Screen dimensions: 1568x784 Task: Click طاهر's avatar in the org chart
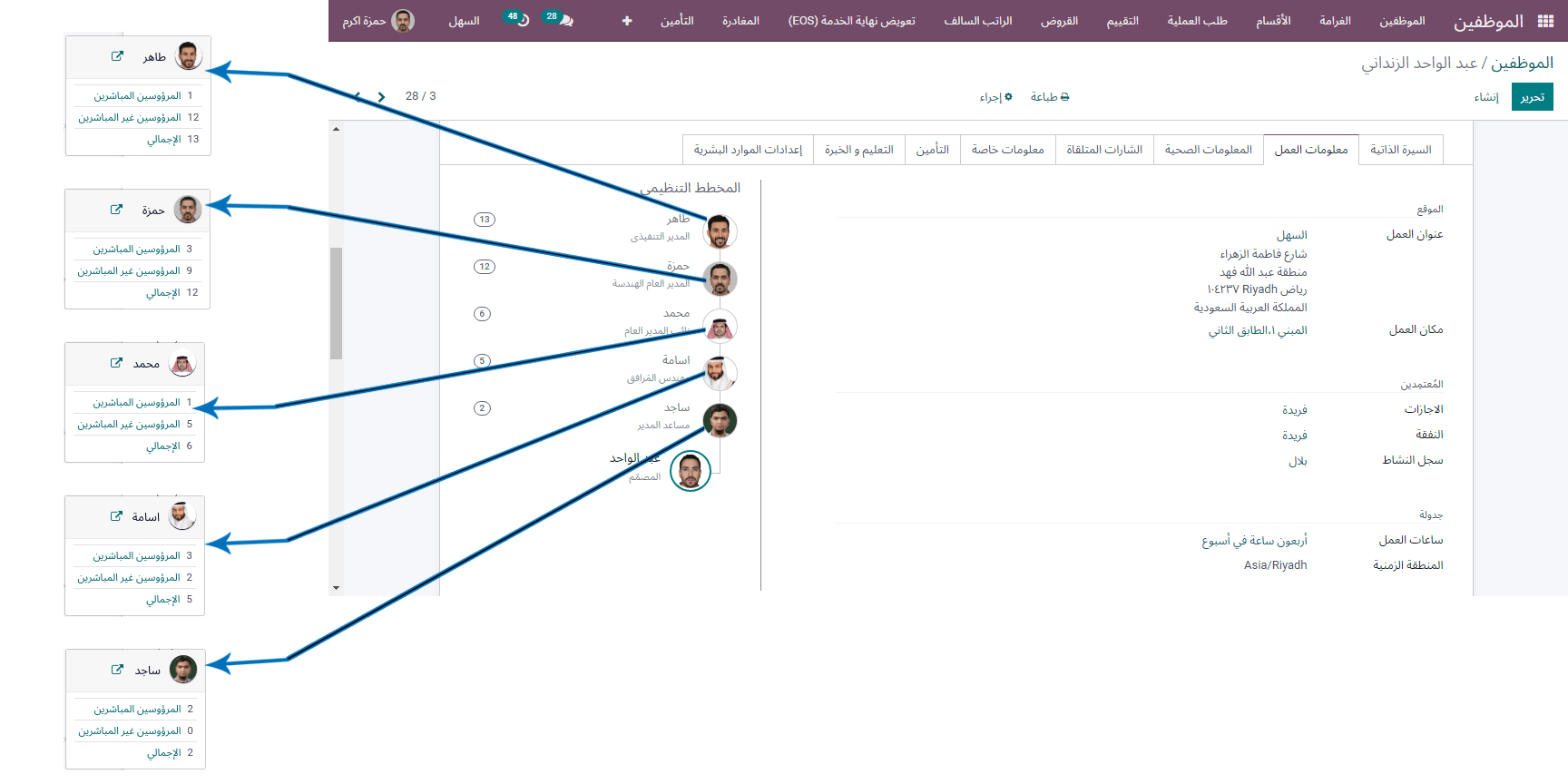coord(720,231)
